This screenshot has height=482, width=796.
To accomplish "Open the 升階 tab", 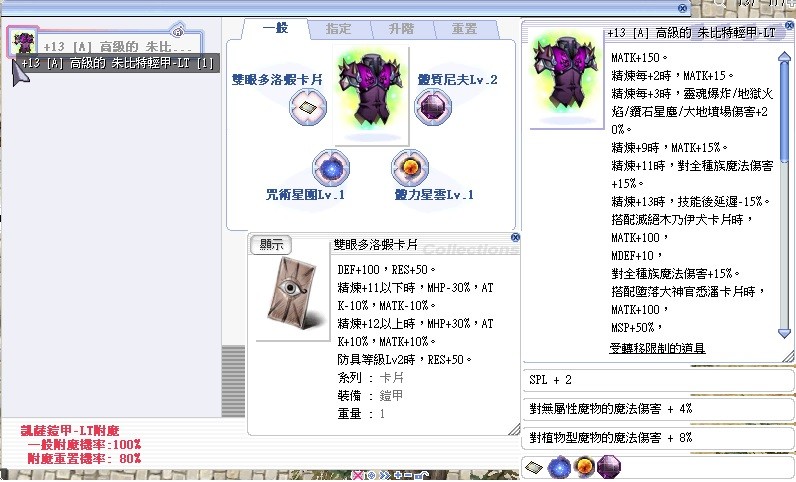I will point(402,29).
